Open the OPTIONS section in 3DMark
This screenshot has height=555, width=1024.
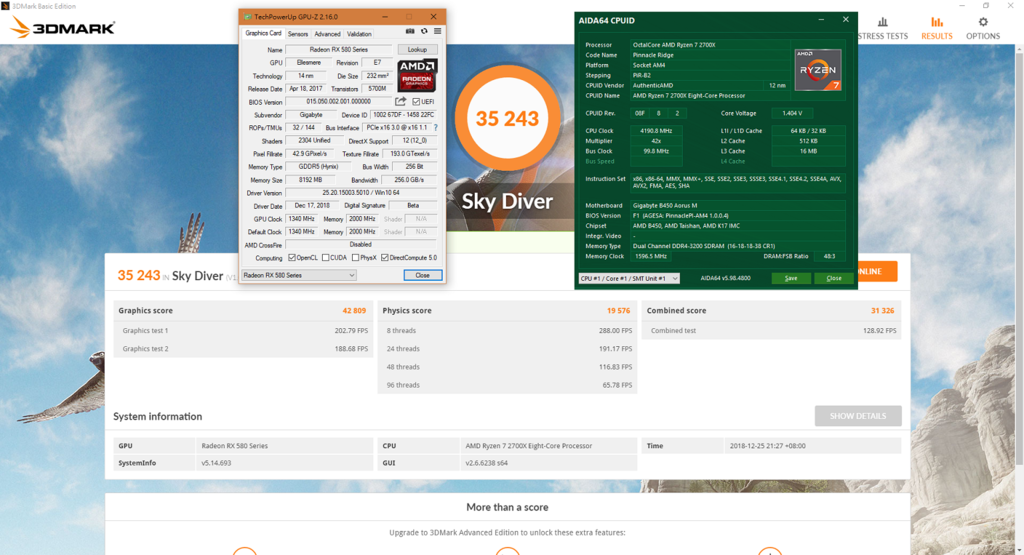[x=983, y=27]
